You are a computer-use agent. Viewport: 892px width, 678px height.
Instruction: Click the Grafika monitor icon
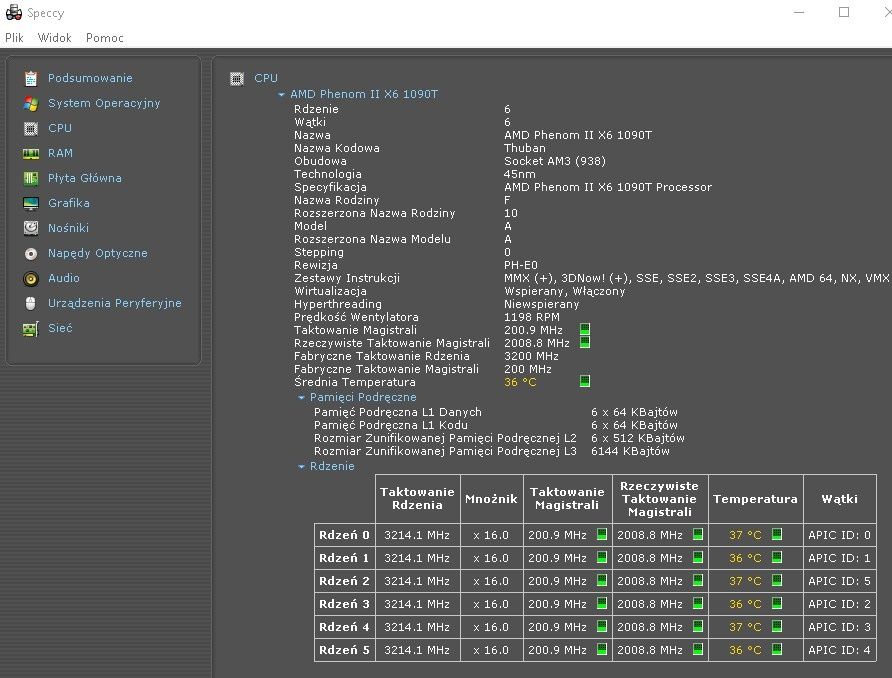[31, 203]
